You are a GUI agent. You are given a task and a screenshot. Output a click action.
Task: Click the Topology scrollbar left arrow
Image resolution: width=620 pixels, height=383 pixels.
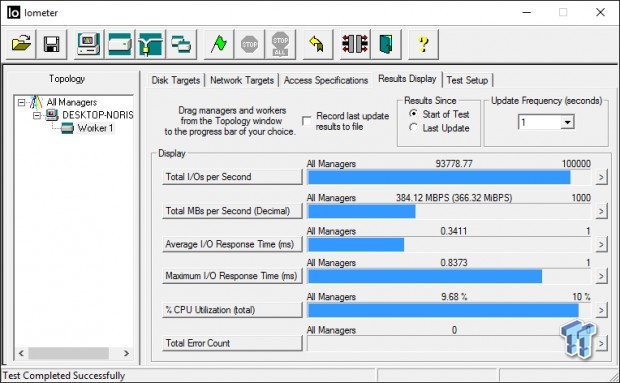(x=21, y=353)
